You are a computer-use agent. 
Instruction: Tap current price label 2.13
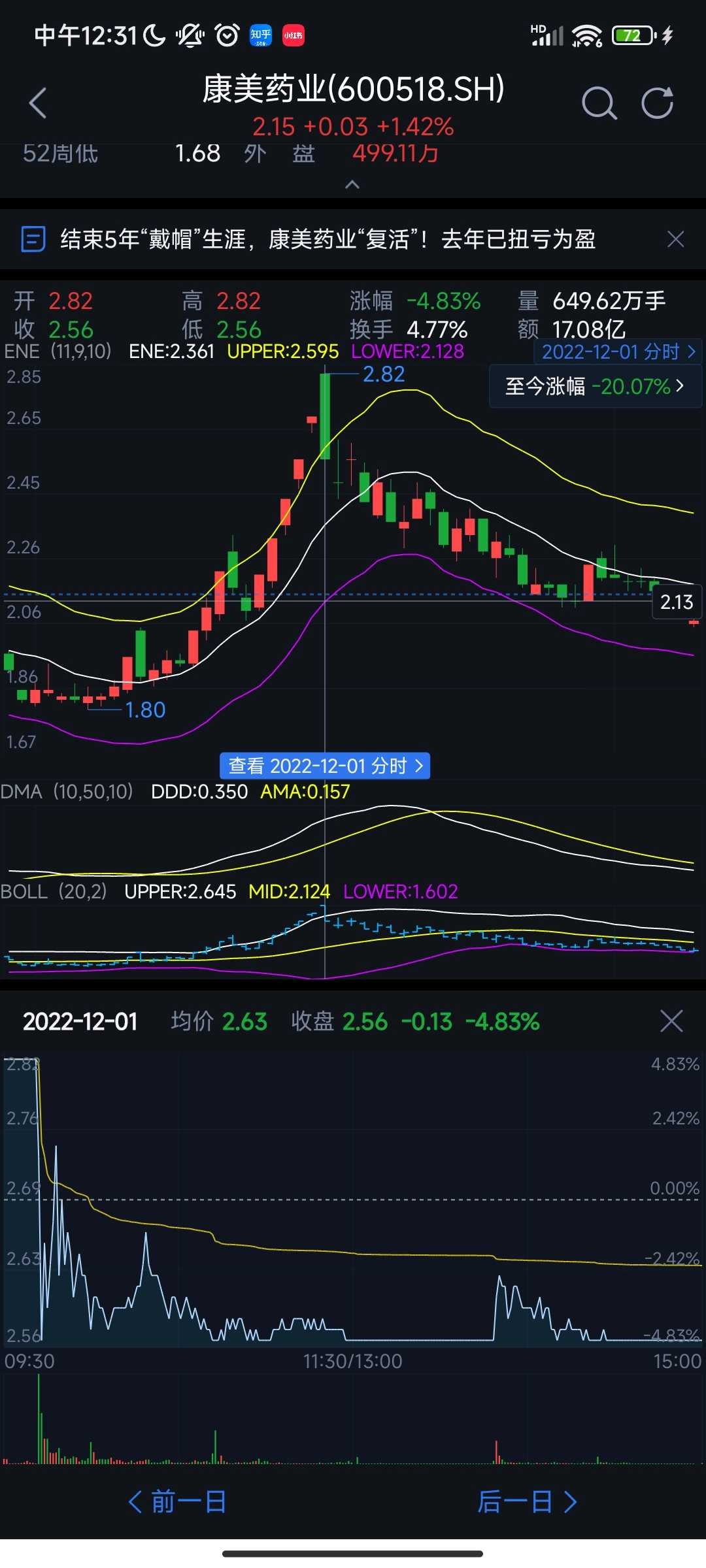pyautogui.click(x=677, y=602)
